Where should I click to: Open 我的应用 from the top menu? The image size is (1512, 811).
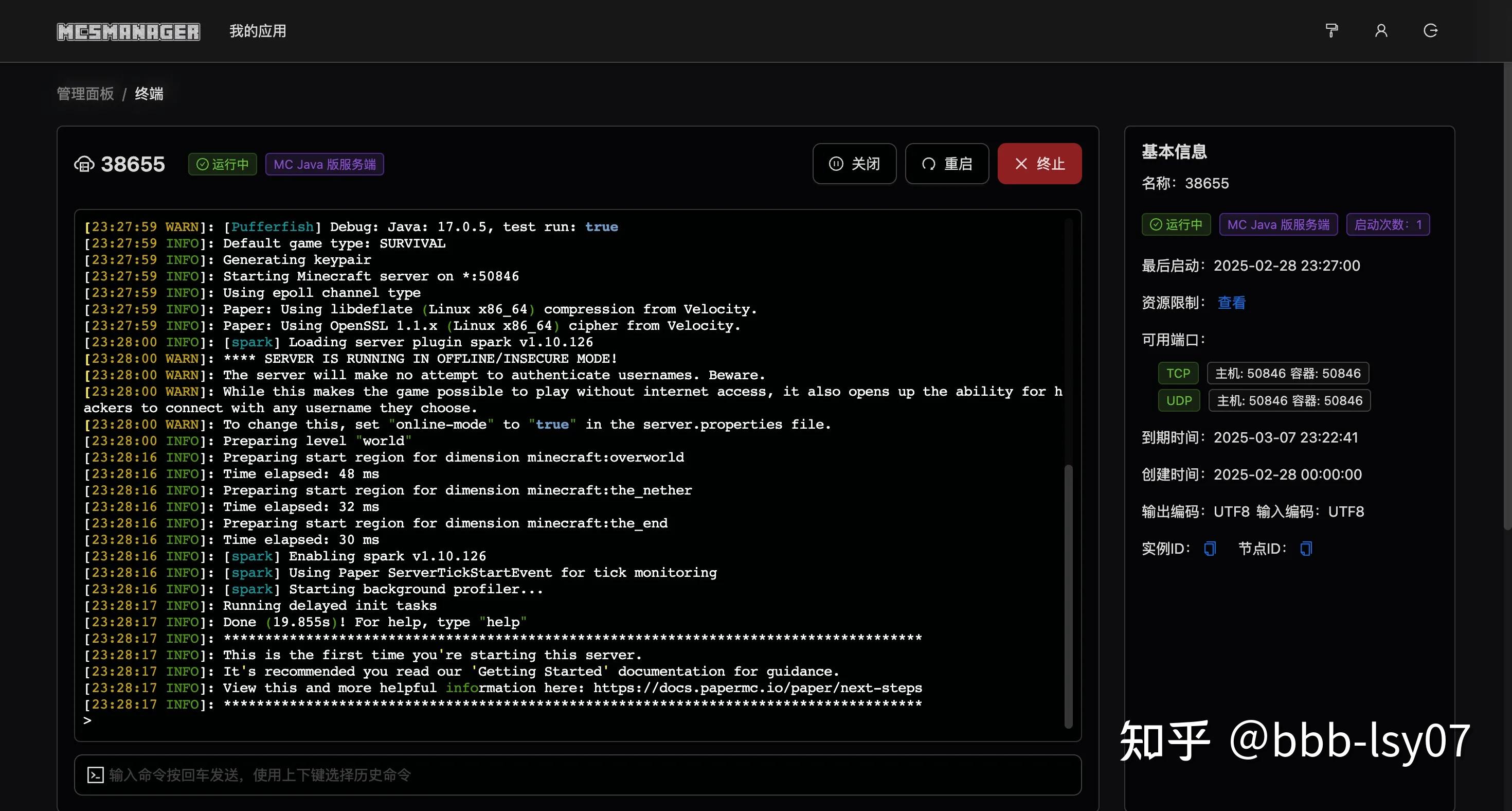pyautogui.click(x=257, y=30)
